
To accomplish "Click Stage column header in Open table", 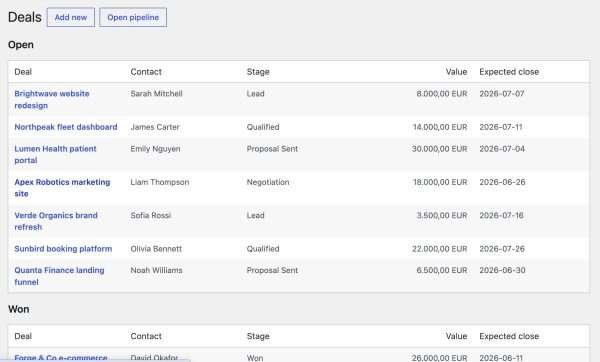I will pyautogui.click(x=258, y=72).
